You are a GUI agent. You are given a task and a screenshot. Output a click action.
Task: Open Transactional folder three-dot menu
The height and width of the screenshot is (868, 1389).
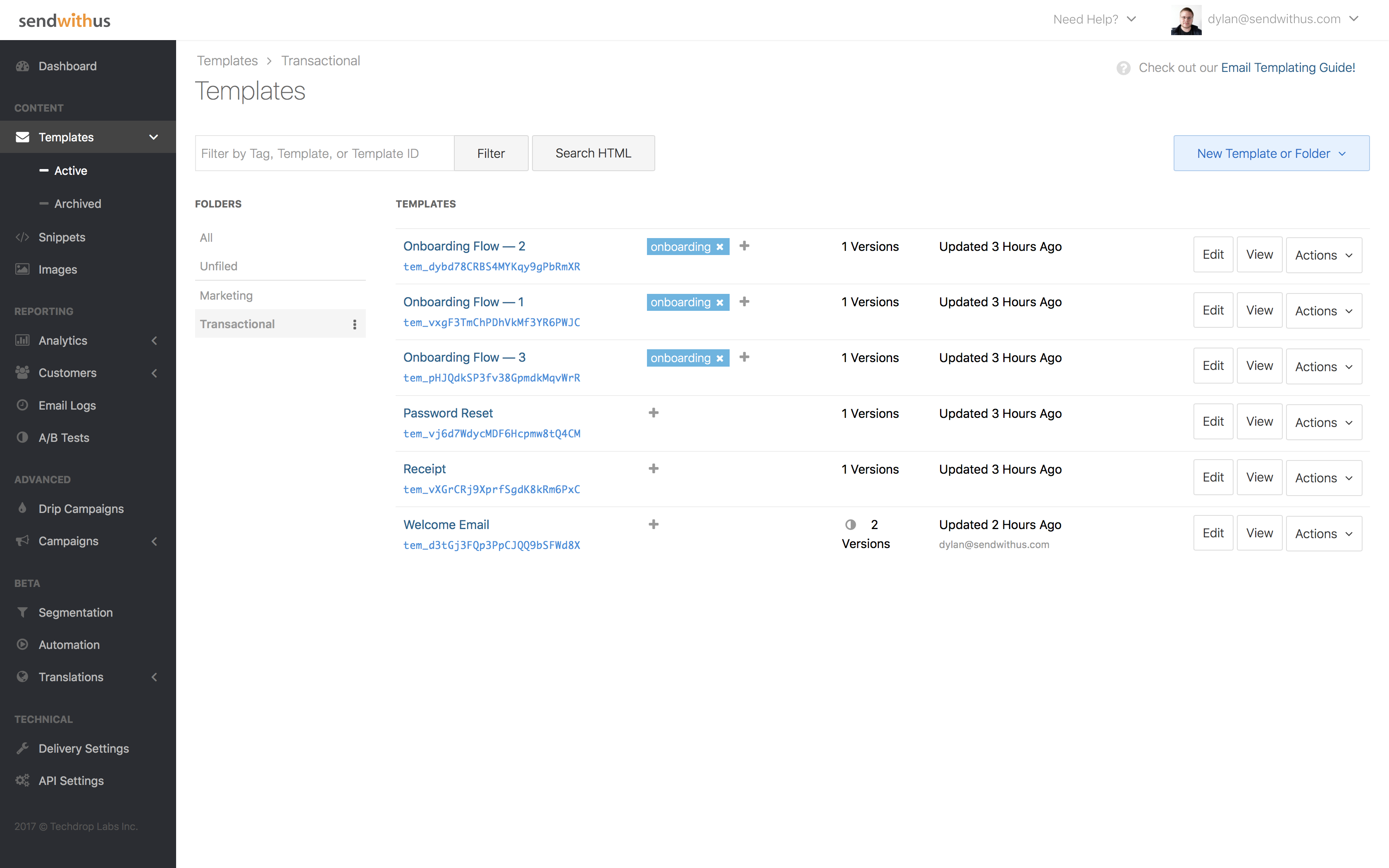point(354,324)
